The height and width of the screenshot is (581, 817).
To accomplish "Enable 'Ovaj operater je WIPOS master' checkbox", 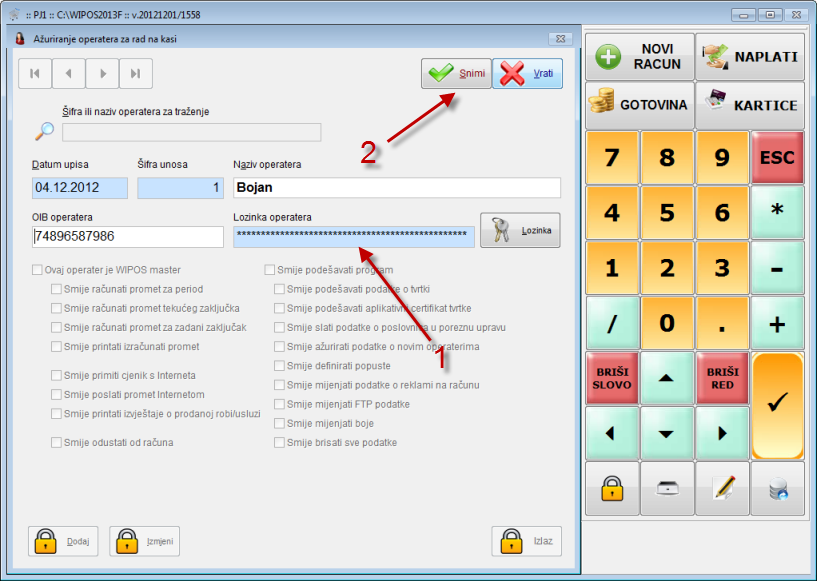I will 39,270.
